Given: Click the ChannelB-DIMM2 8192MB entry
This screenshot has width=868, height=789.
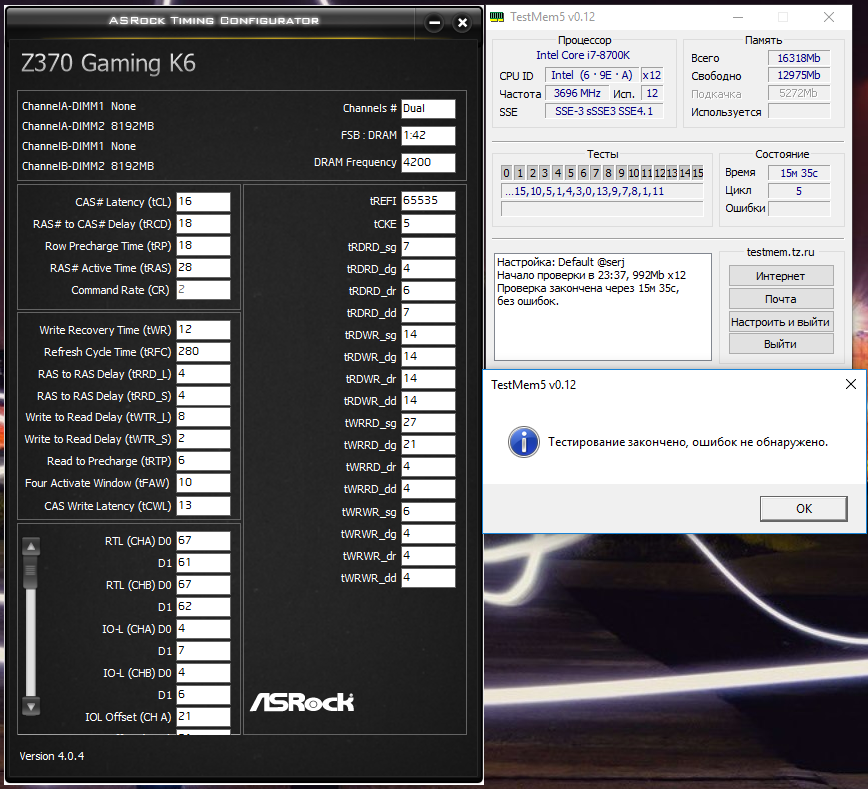Looking at the screenshot, I should click(88, 166).
